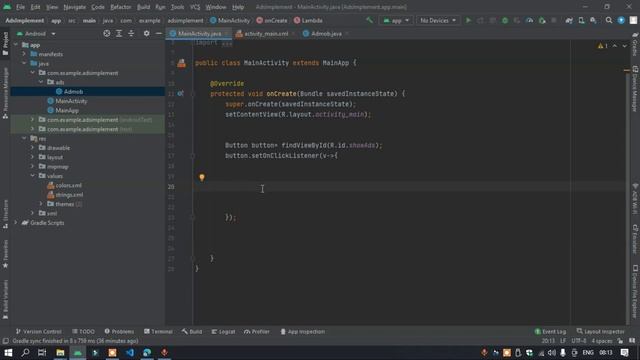The width and height of the screenshot is (640, 360).
Task: Toggle the Resource Manager sidebar panel
Action: (x=5, y=93)
